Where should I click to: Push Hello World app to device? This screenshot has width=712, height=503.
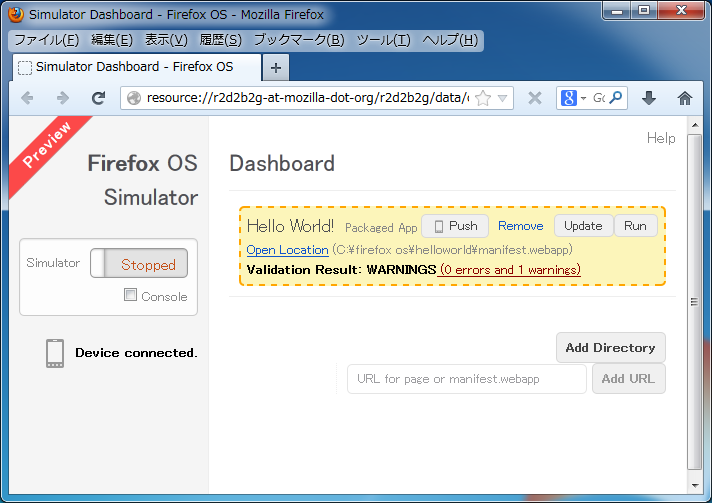click(x=455, y=226)
